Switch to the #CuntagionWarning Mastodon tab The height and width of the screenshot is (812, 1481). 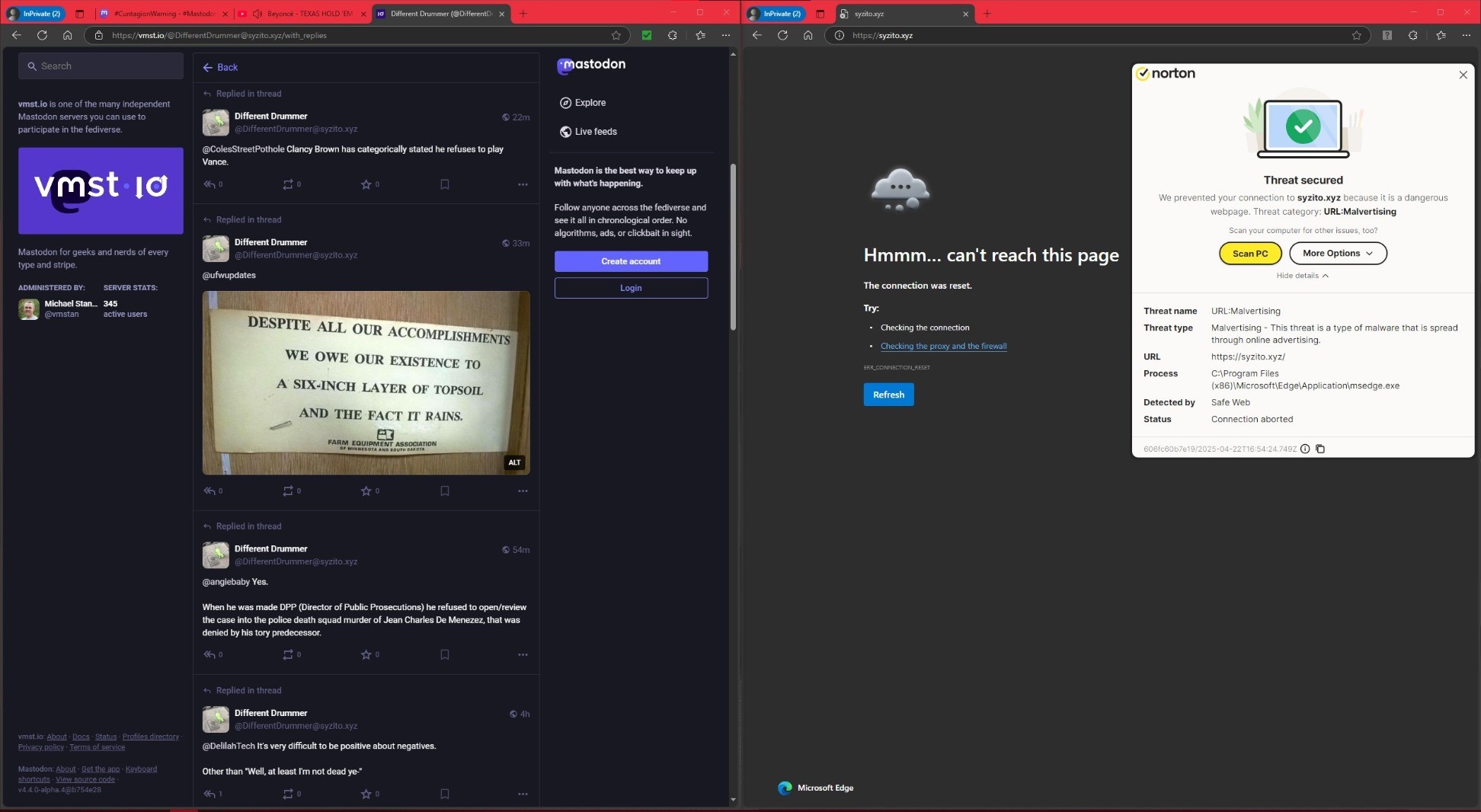(x=164, y=14)
